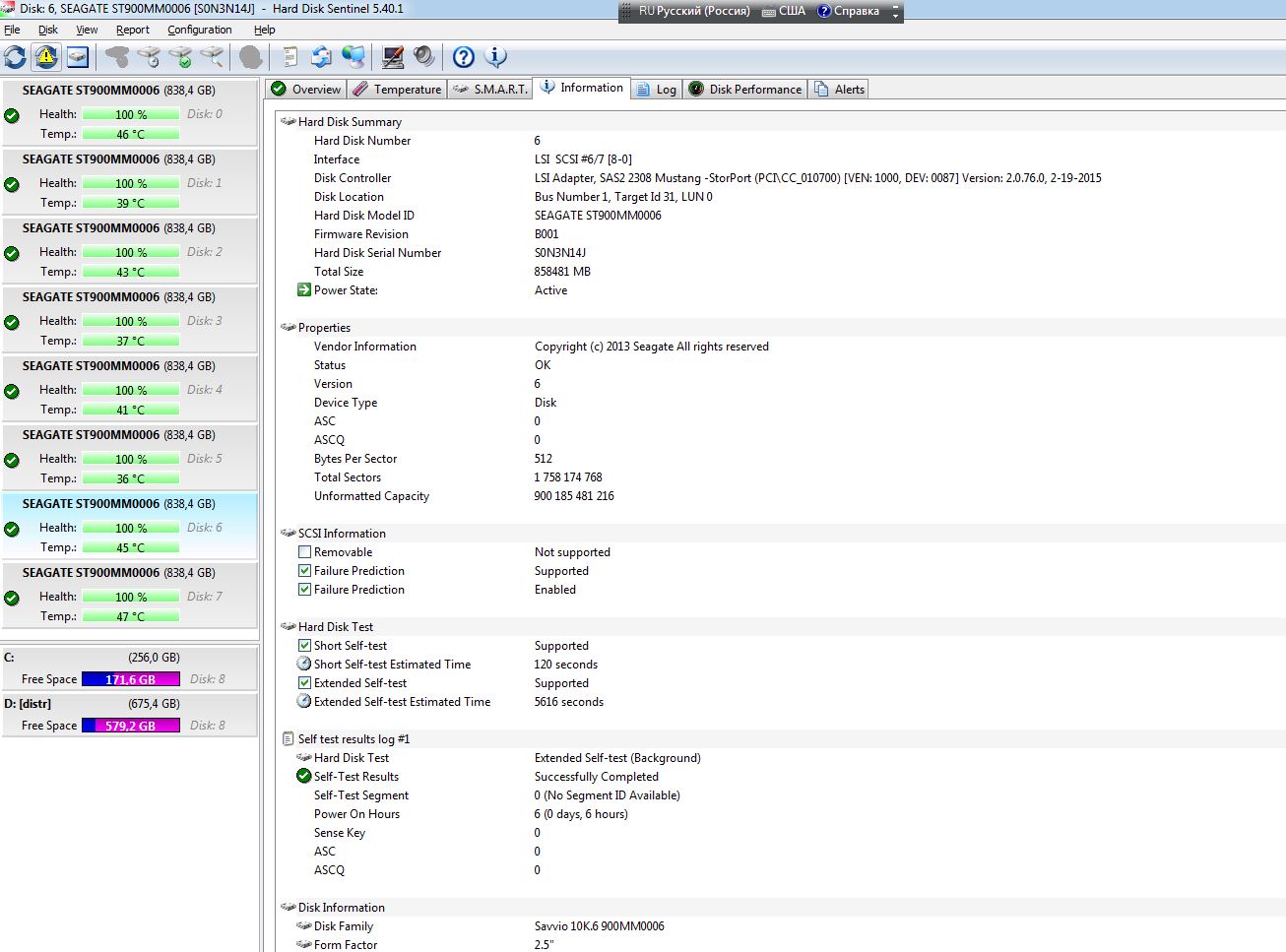
Task: Click the Short Self-test Estimated Time clock icon
Action: (x=304, y=664)
